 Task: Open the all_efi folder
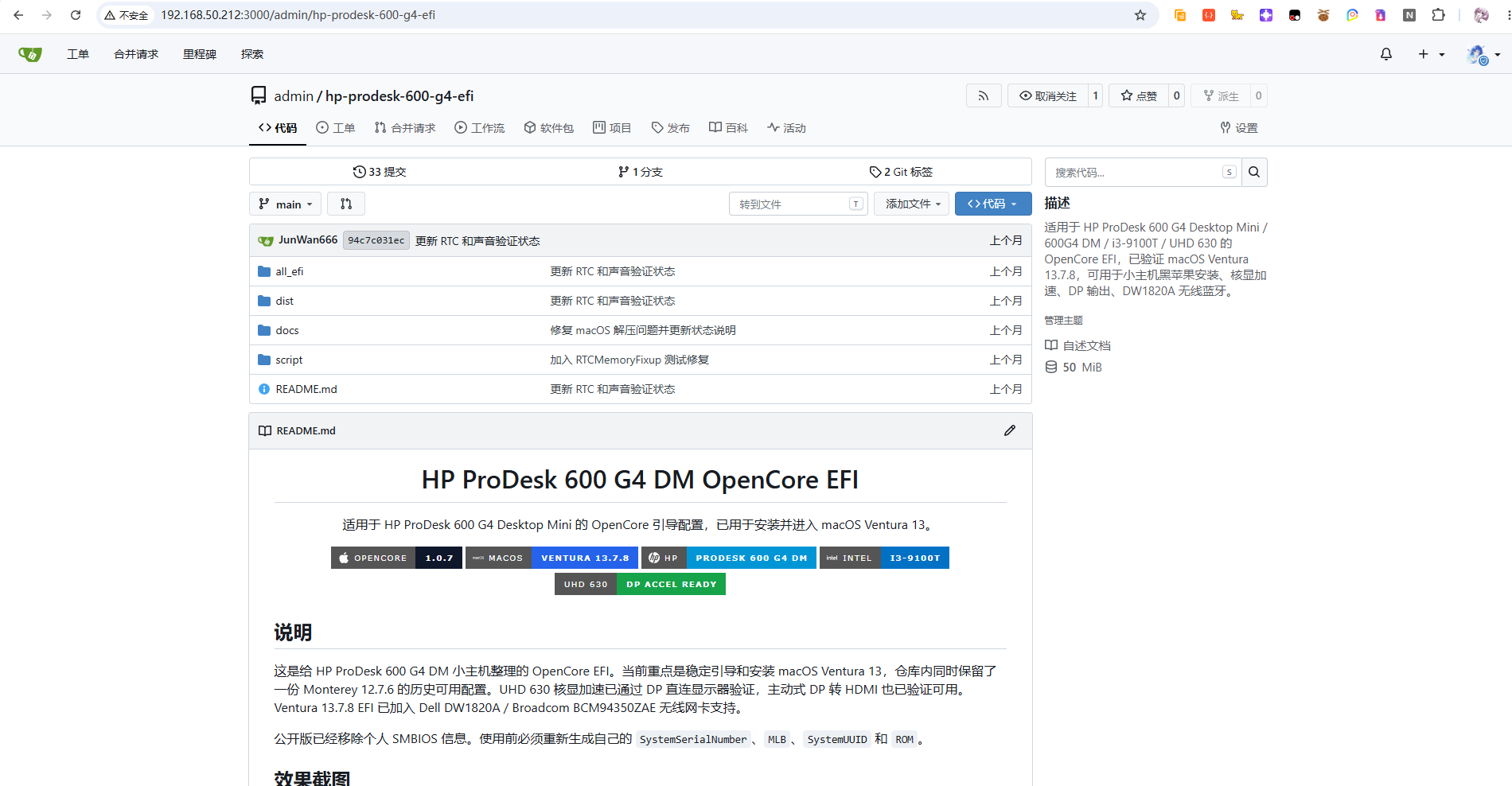click(290, 271)
